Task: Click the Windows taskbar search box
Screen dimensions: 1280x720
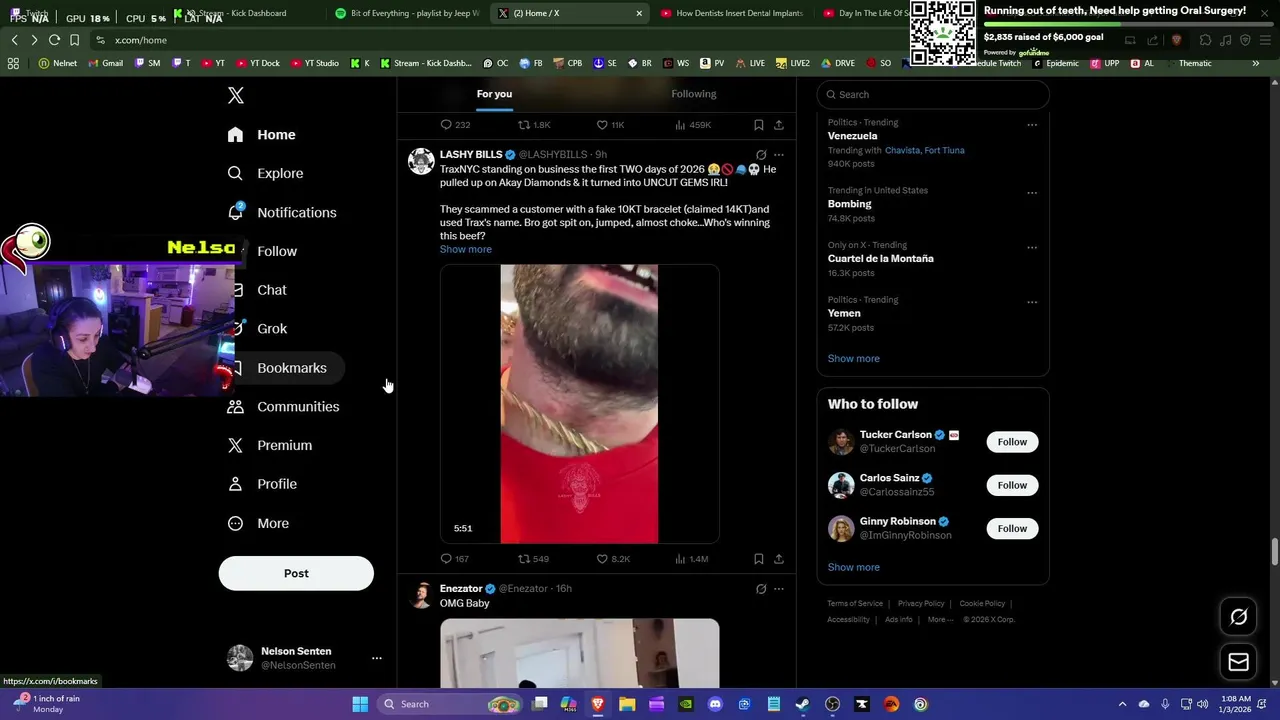Action: pos(452,704)
